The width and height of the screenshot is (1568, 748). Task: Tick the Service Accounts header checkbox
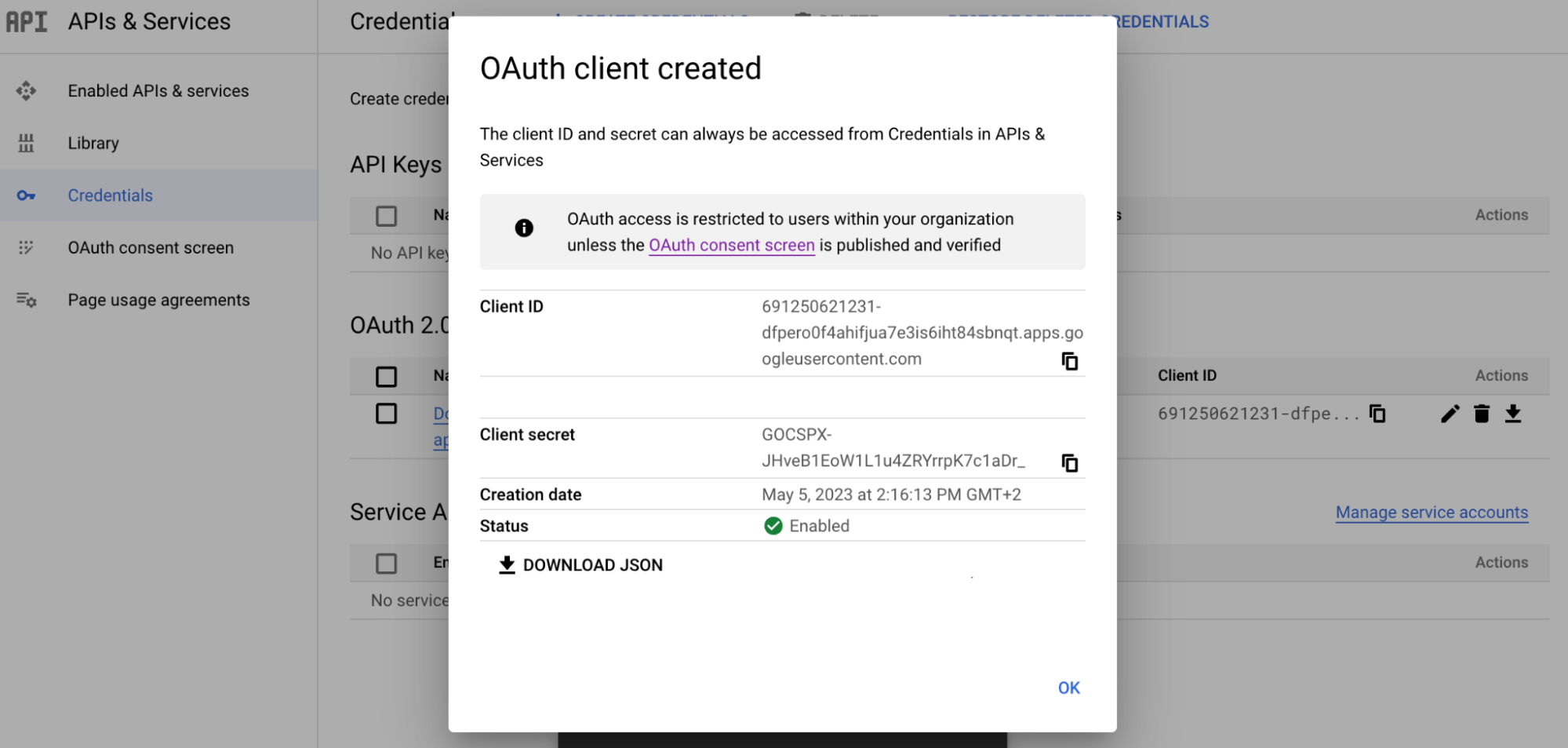(386, 564)
